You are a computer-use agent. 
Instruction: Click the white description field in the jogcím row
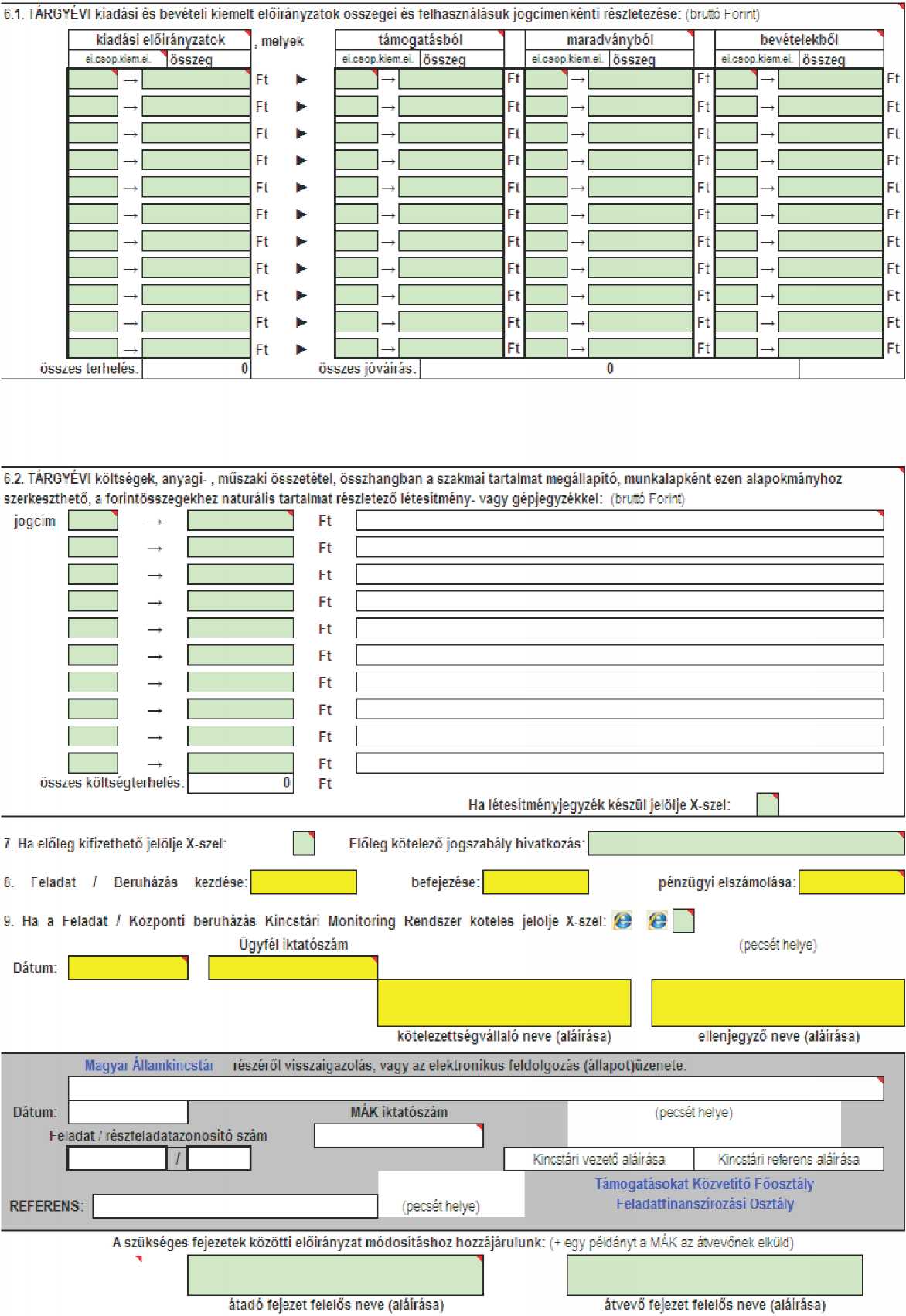620,521
